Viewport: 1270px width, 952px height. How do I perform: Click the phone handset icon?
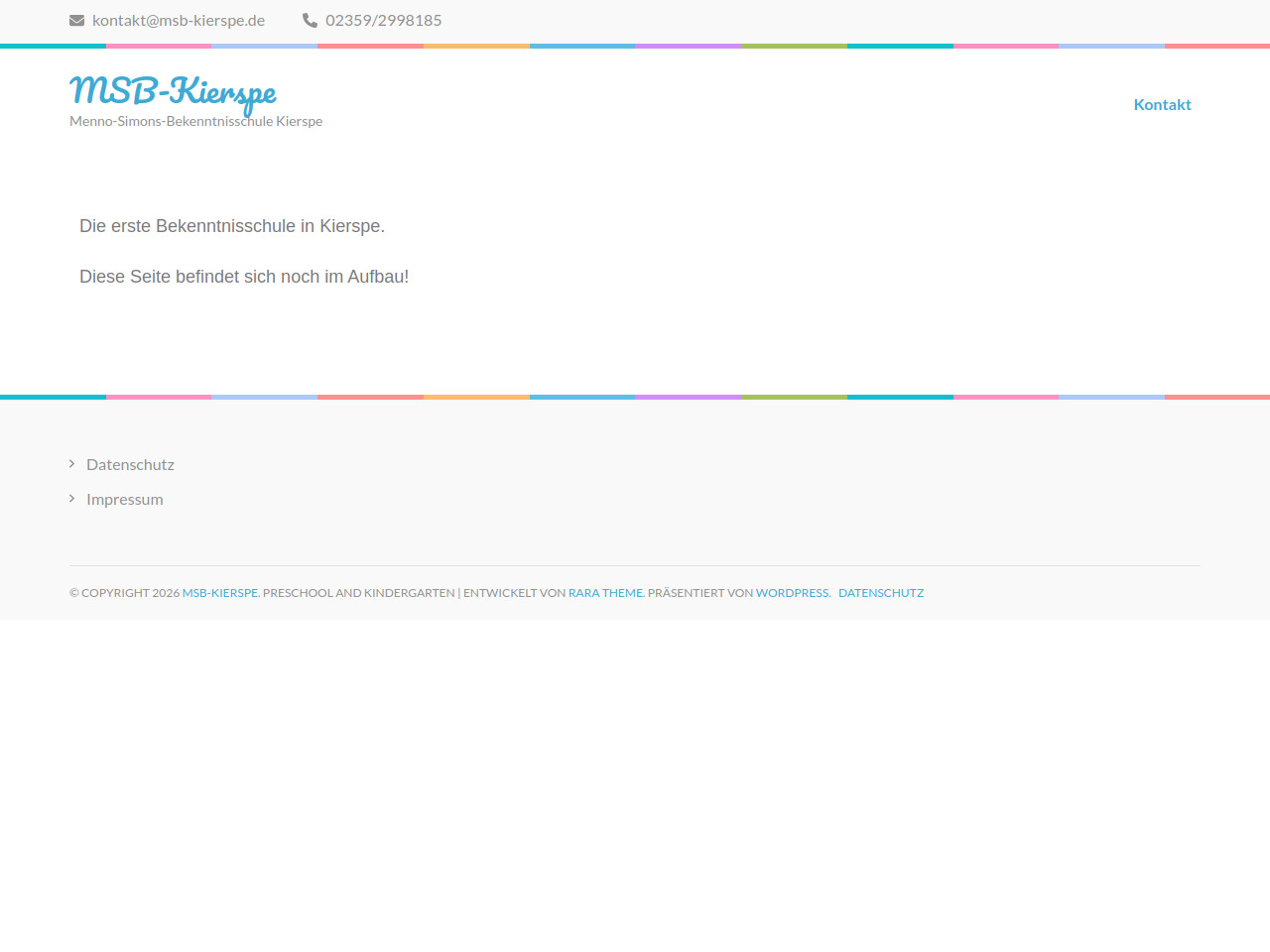click(310, 20)
